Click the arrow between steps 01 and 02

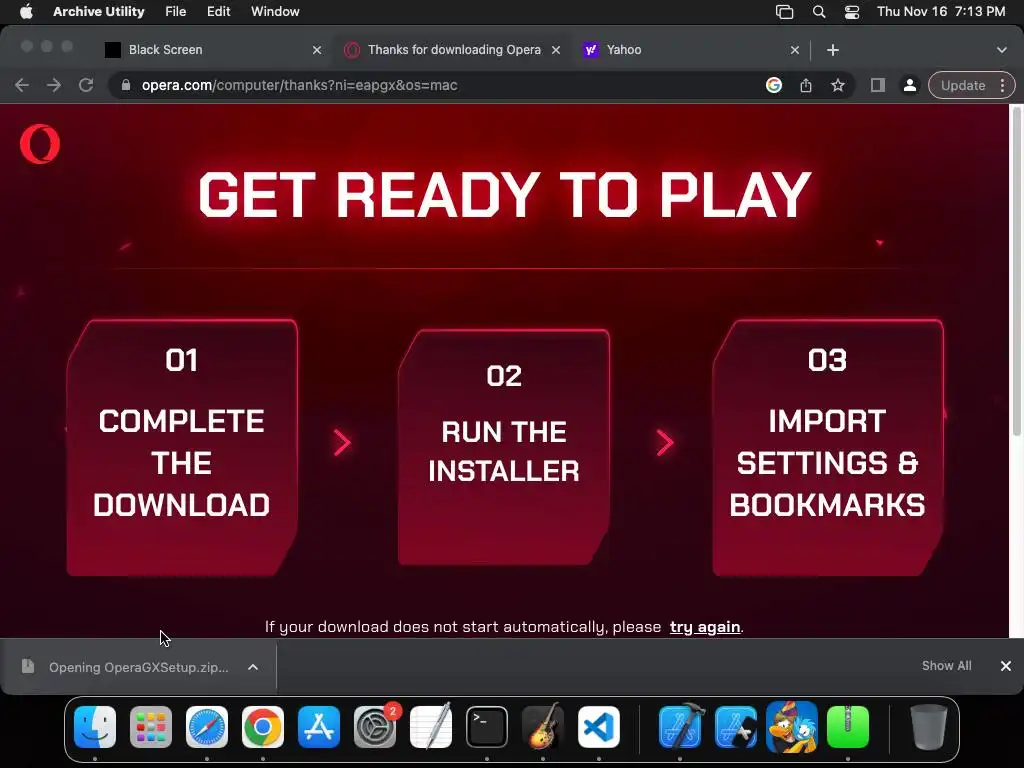(x=342, y=443)
